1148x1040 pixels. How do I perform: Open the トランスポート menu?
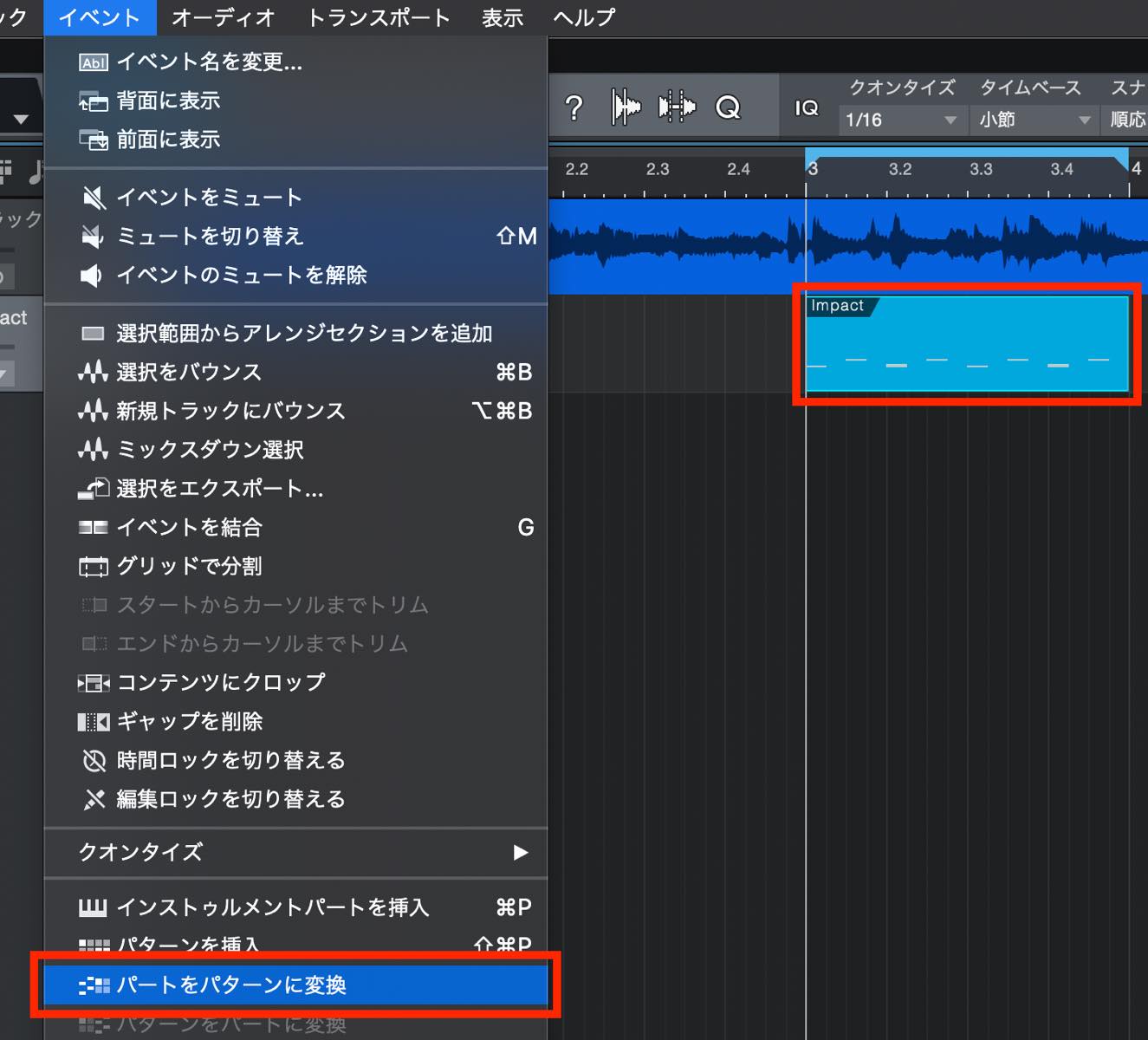click(x=379, y=17)
